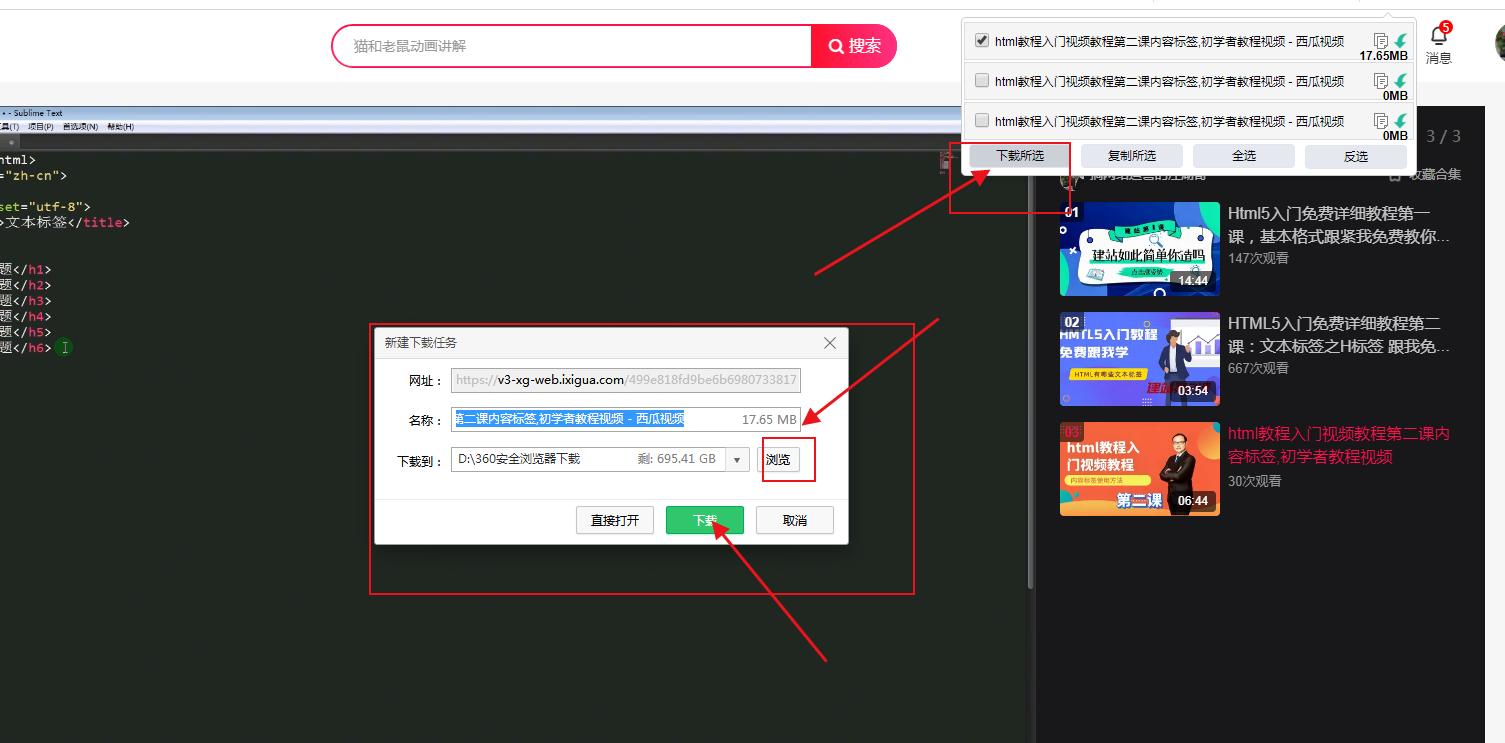1505x743 pixels.
Task: Click the Sublime Text window title
Action: [38, 113]
